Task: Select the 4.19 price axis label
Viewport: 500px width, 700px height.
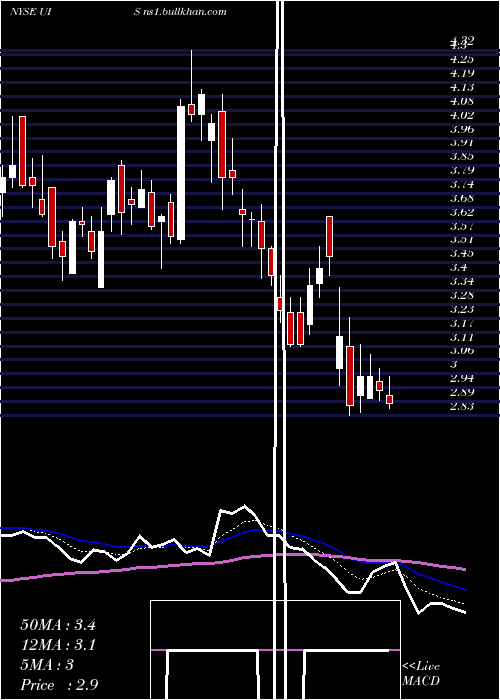Action: (x=462, y=73)
